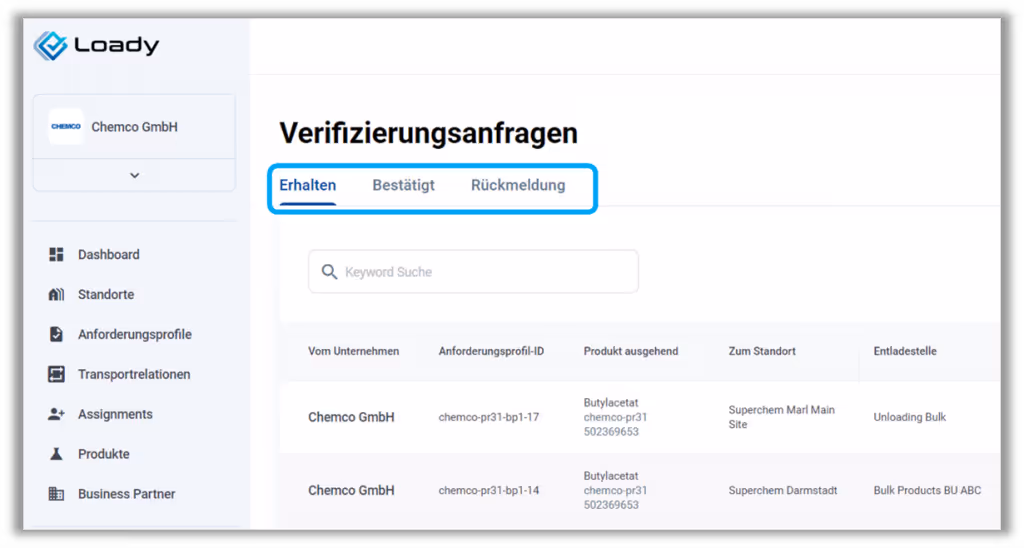Click the Assignments person-add icon
The width and height of the screenshot is (1024, 548).
click(56, 413)
